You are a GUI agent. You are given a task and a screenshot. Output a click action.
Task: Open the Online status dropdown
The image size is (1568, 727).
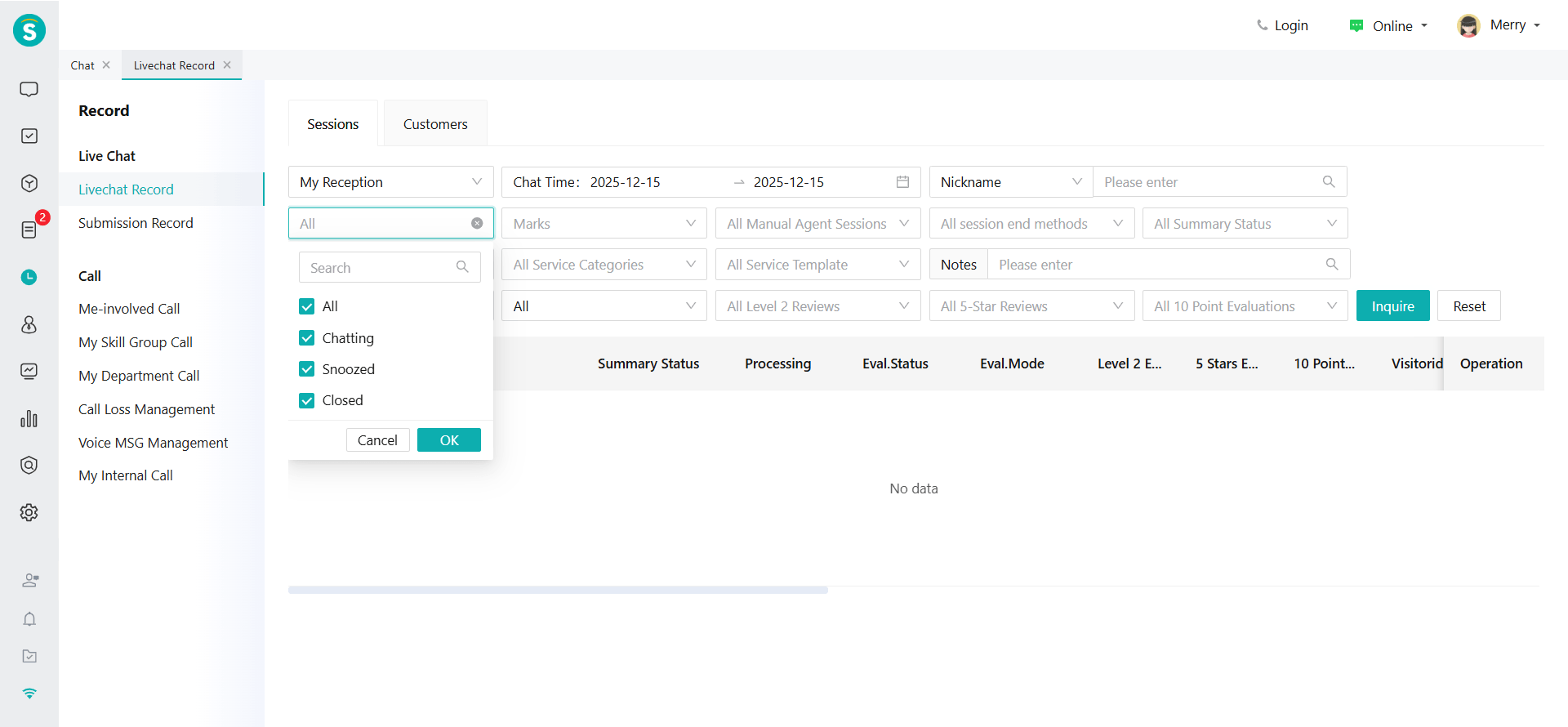coord(1388,26)
